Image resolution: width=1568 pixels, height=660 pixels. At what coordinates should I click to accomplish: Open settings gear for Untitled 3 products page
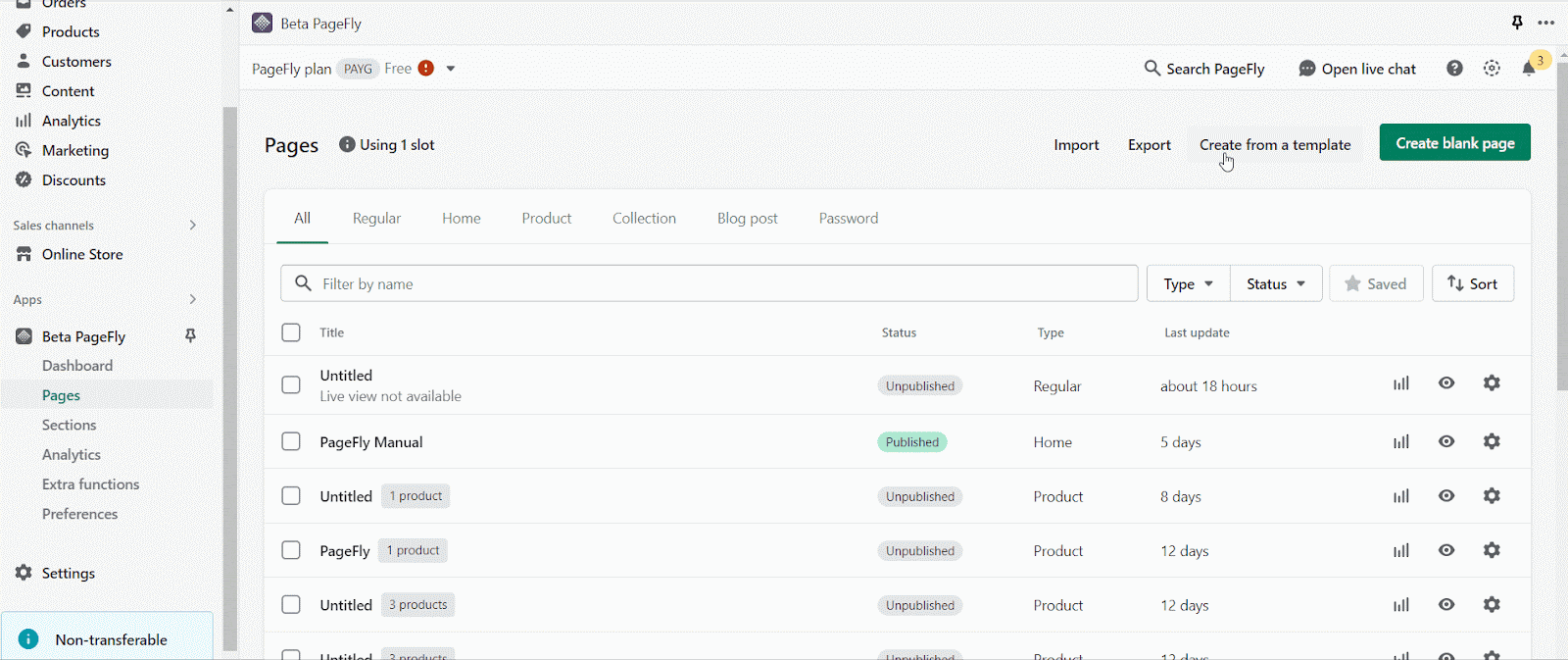click(1492, 605)
